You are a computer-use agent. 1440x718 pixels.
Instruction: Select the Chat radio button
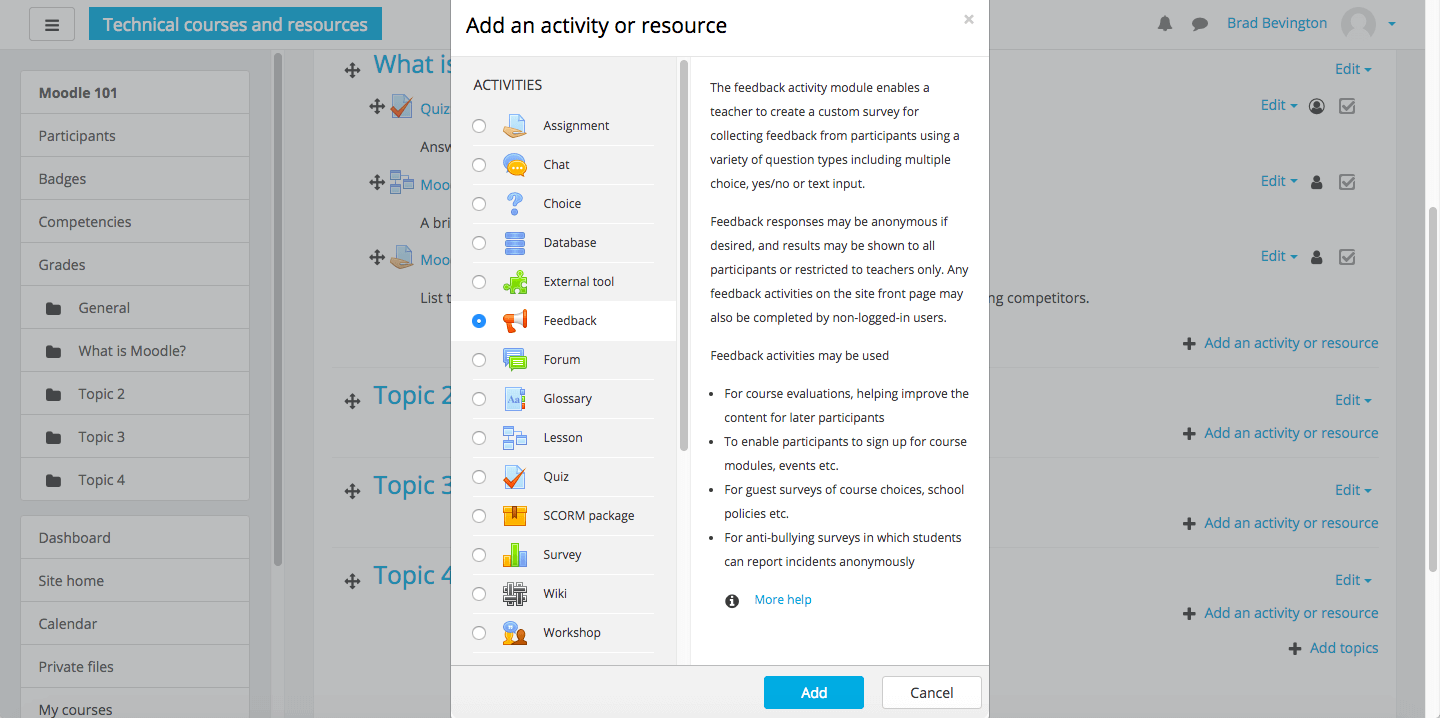(479, 165)
